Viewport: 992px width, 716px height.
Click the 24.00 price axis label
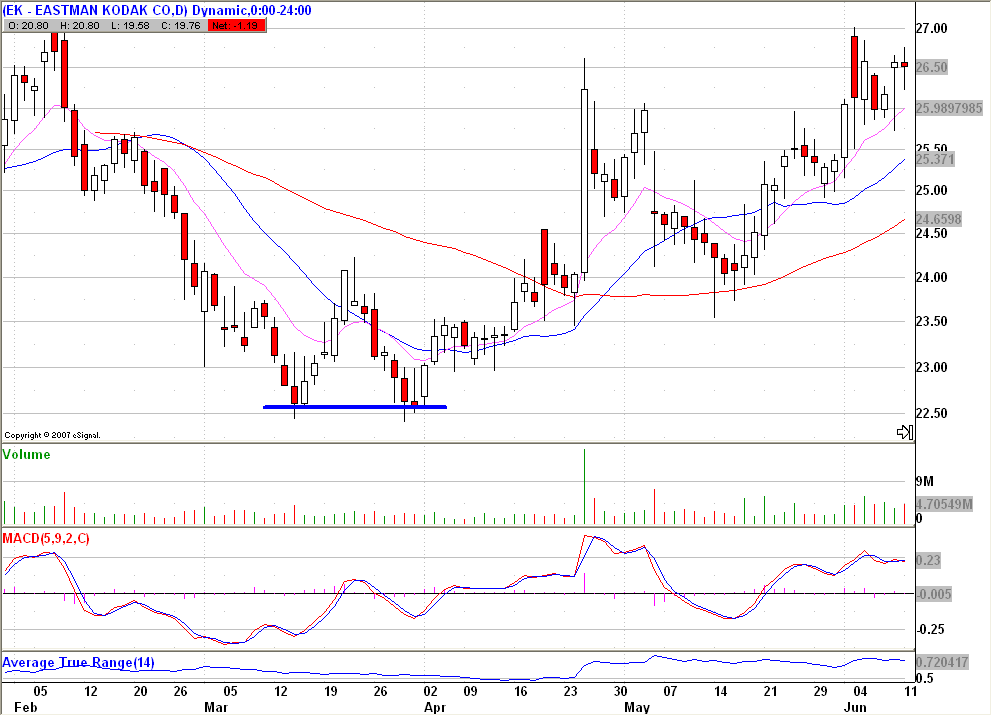point(931,277)
